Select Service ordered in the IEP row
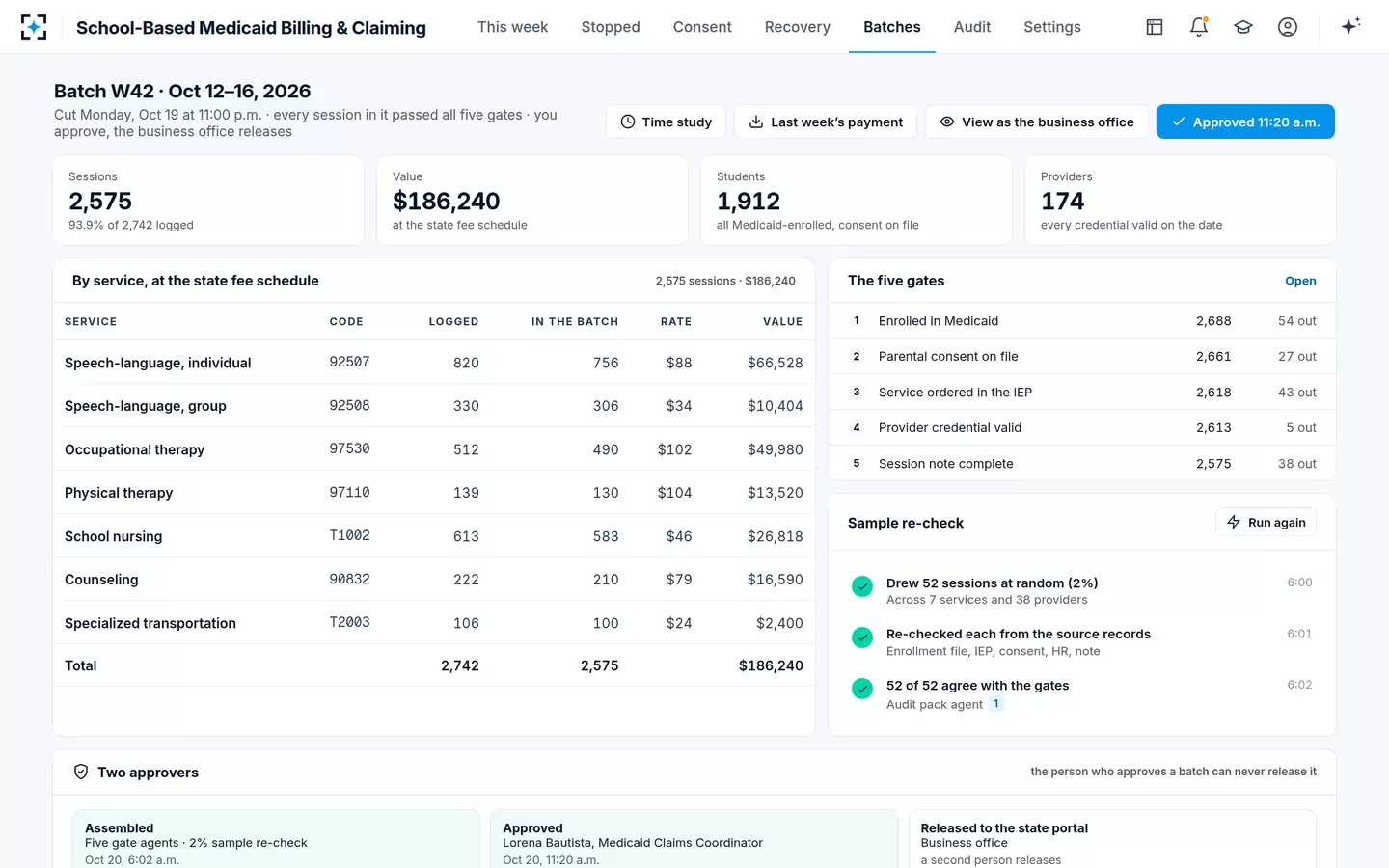Screen dimensions: 1389x868 click(x=1082, y=392)
